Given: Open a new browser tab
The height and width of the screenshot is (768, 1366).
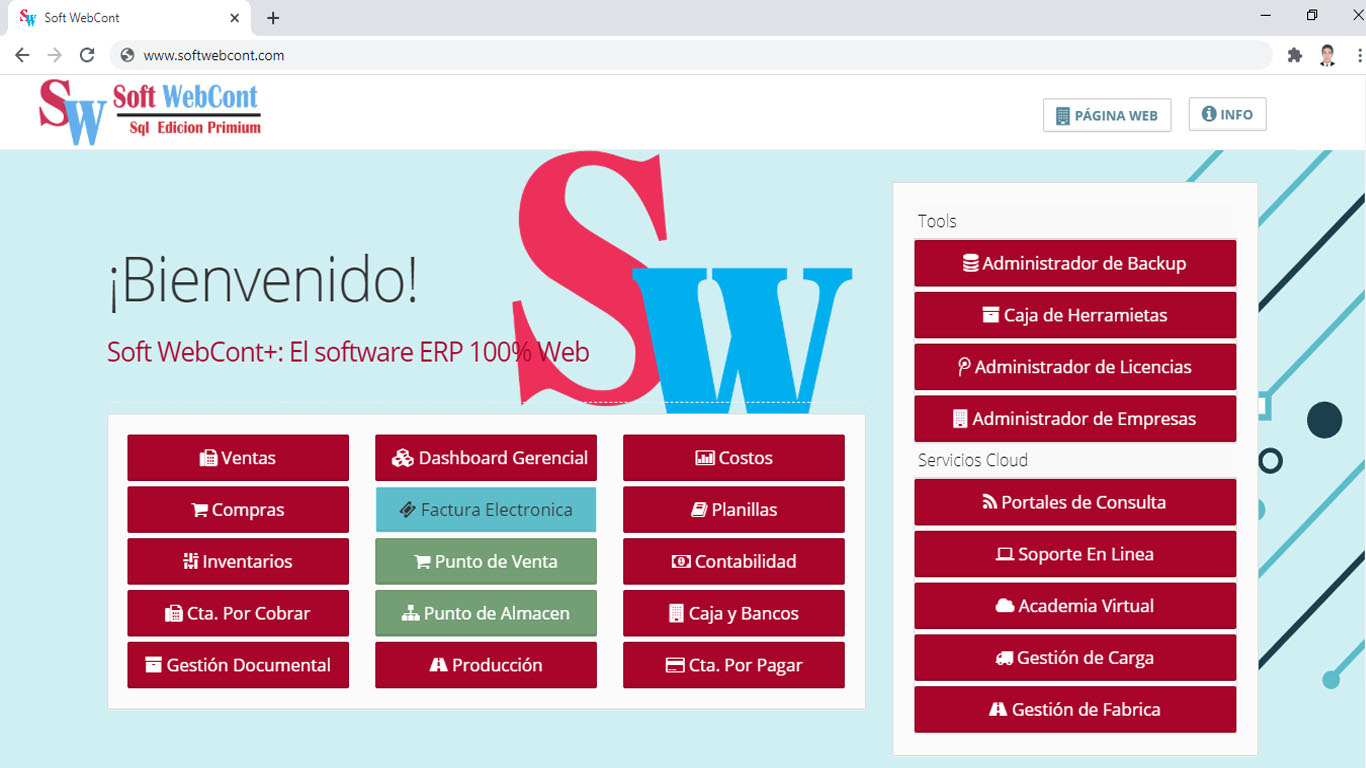Looking at the screenshot, I should [273, 18].
